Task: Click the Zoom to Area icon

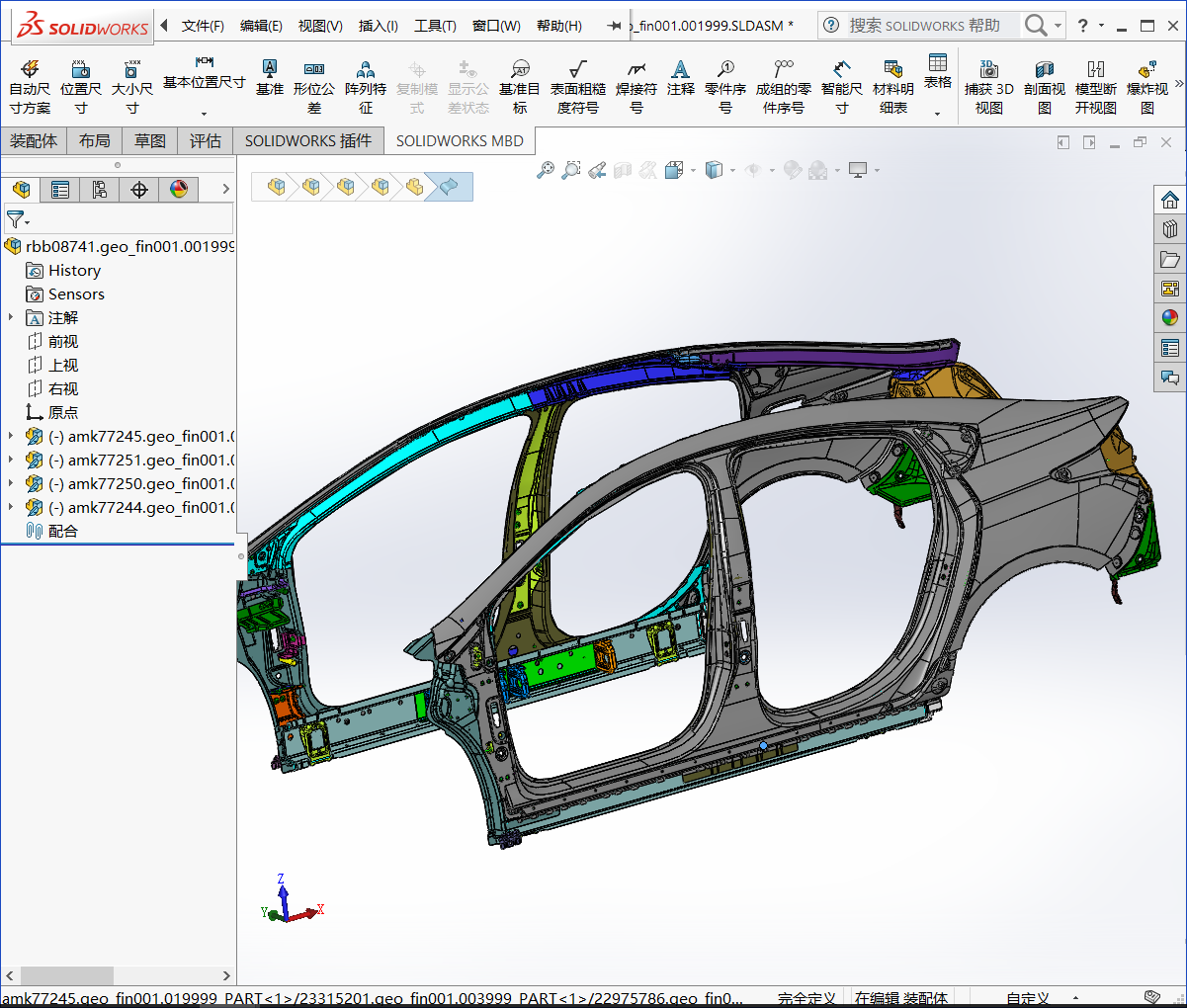Action: click(x=571, y=170)
